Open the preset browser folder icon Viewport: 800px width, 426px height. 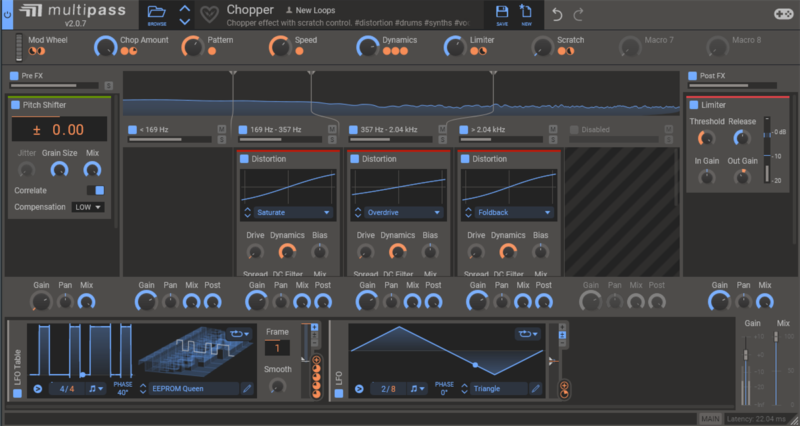click(x=157, y=12)
